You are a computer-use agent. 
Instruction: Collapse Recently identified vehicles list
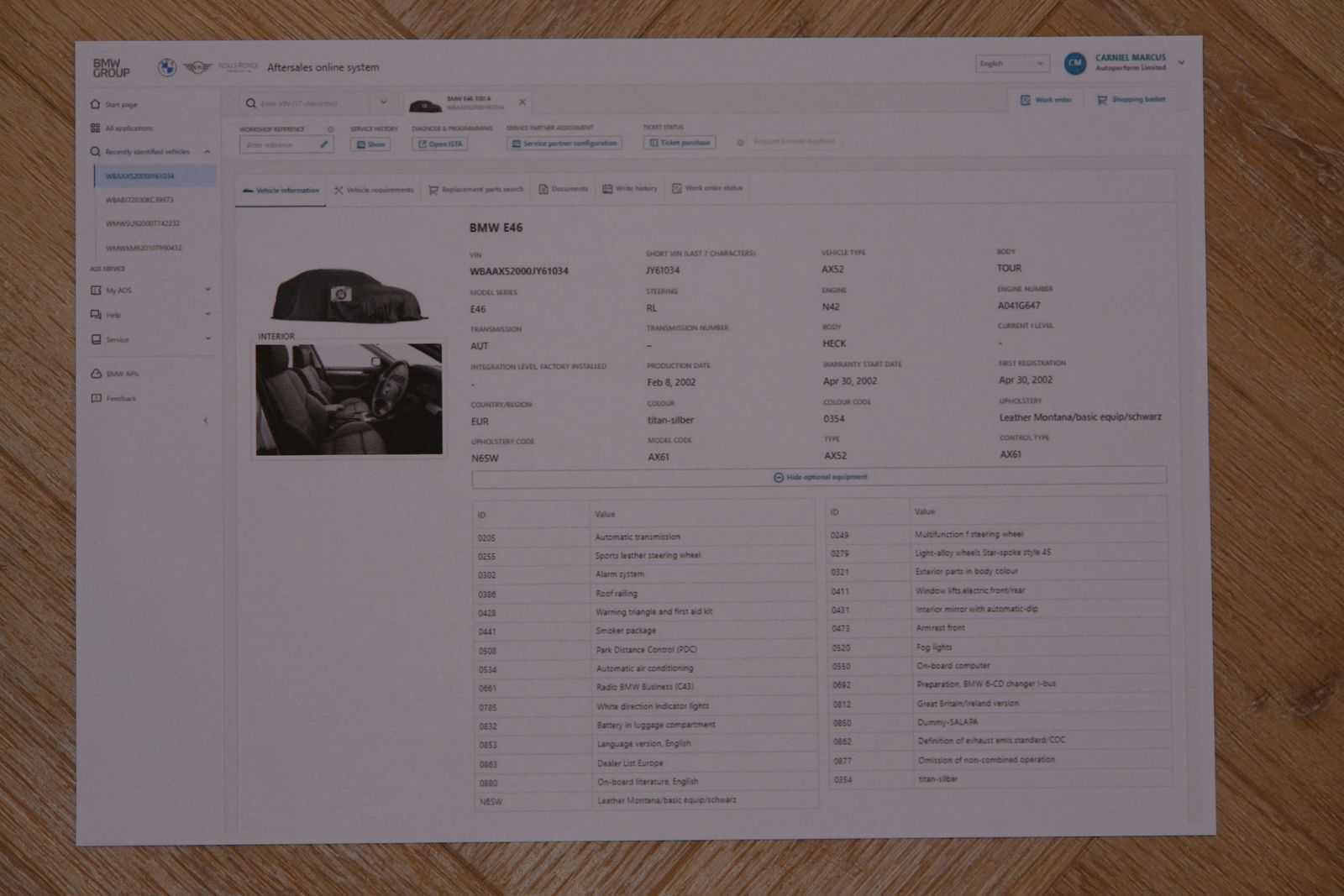click(207, 152)
